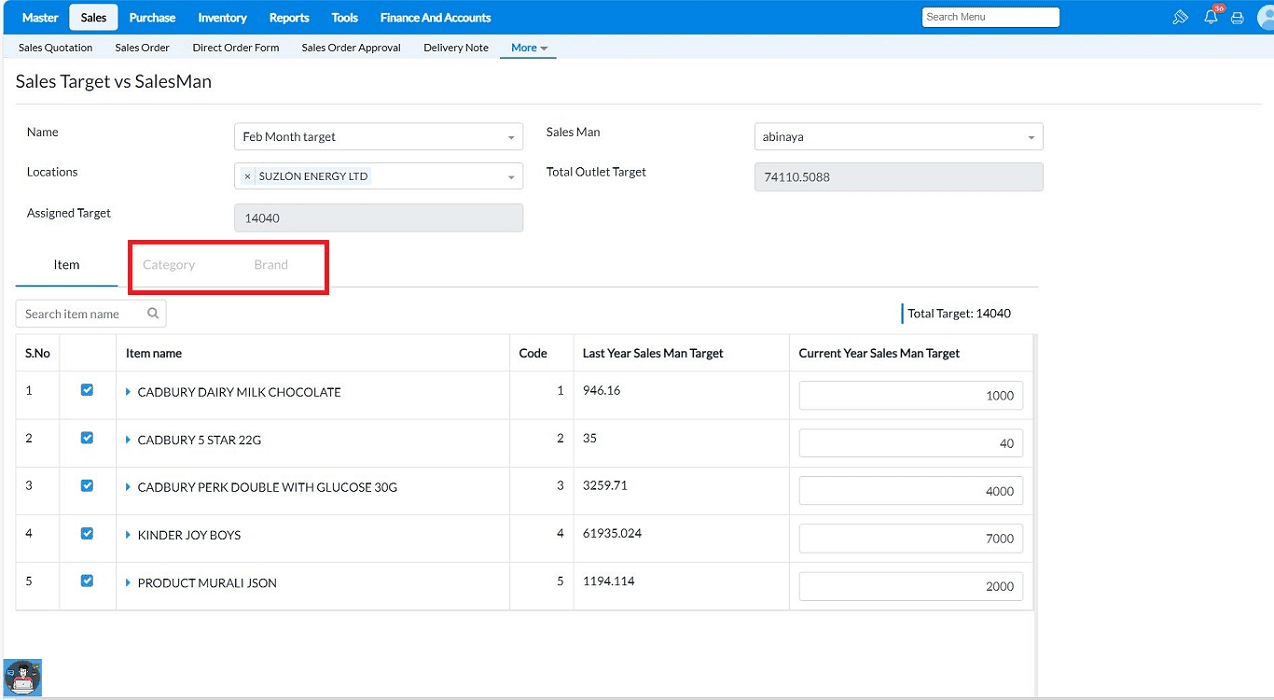Expand the KINDER JOY BOYS row arrow

pos(129,535)
